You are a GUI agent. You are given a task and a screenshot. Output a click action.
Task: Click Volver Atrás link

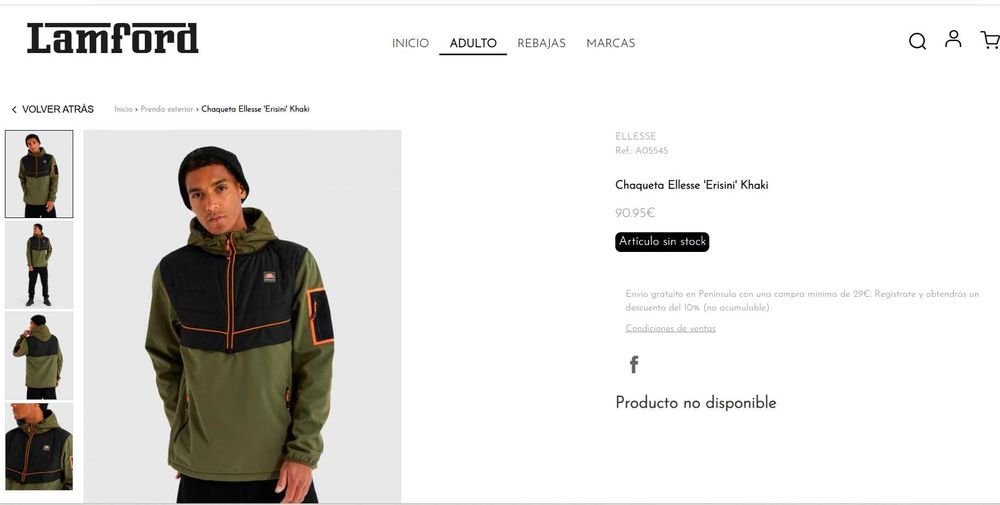pyautogui.click(x=57, y=109)
